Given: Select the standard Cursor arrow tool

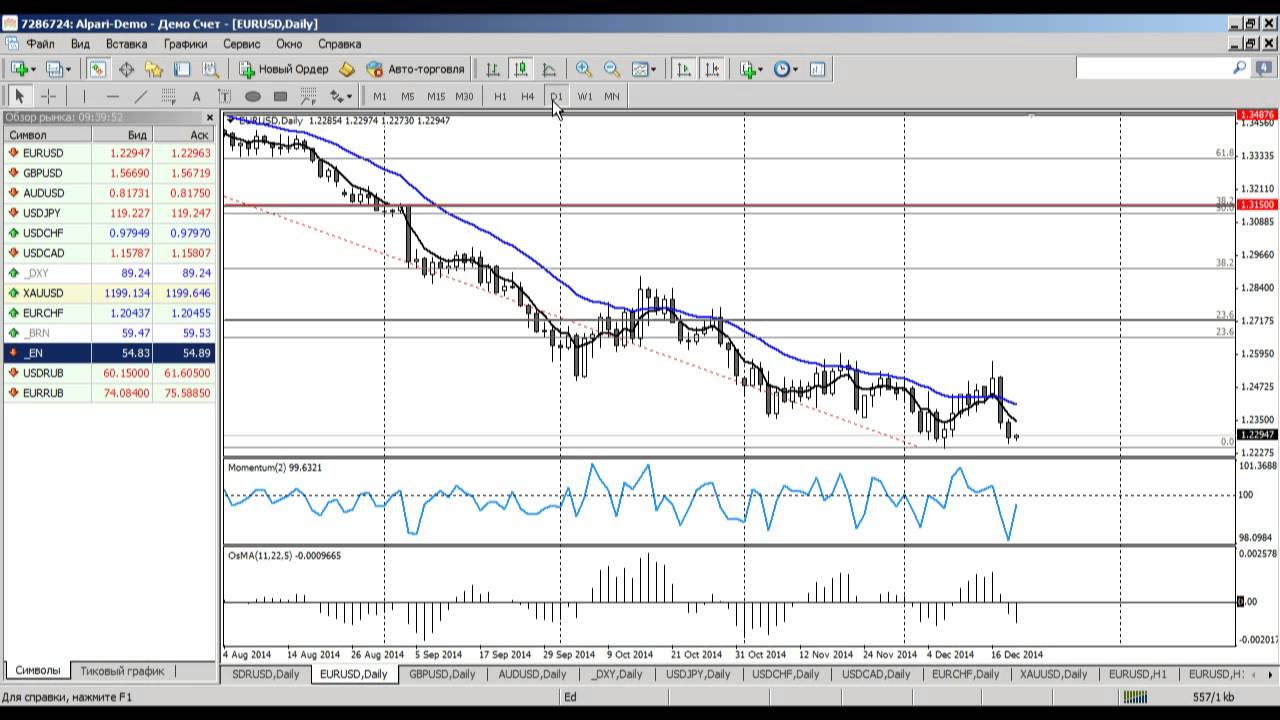Looking at the screenshot, I should (19, 96).
